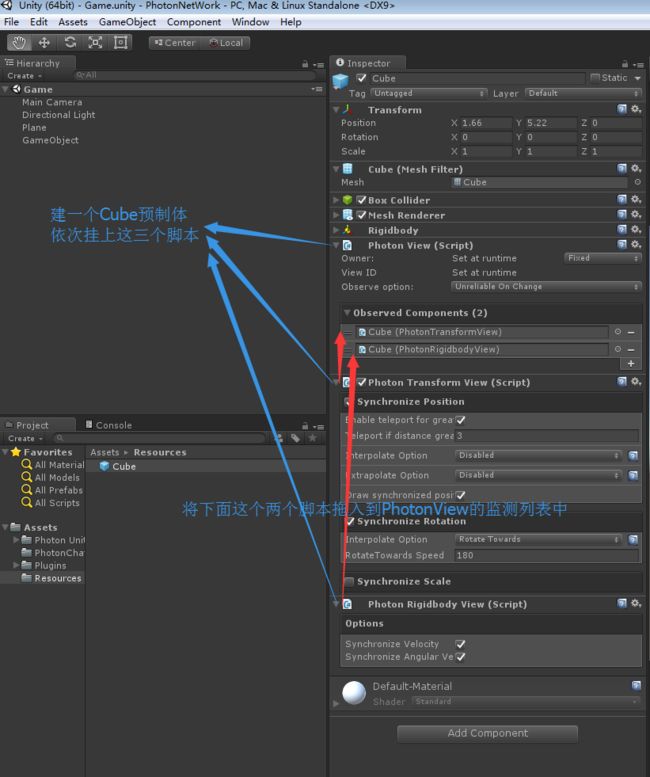Screen dimensions: 650x777
Task: Open Observe option Unreliable On Change dropdown
Action: (x=546, y=286)
